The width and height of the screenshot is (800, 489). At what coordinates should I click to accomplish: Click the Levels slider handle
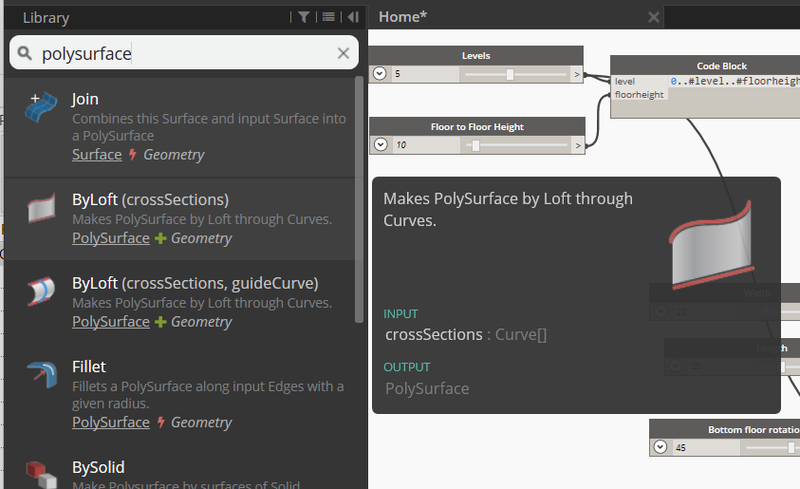(x=510, y=75)
